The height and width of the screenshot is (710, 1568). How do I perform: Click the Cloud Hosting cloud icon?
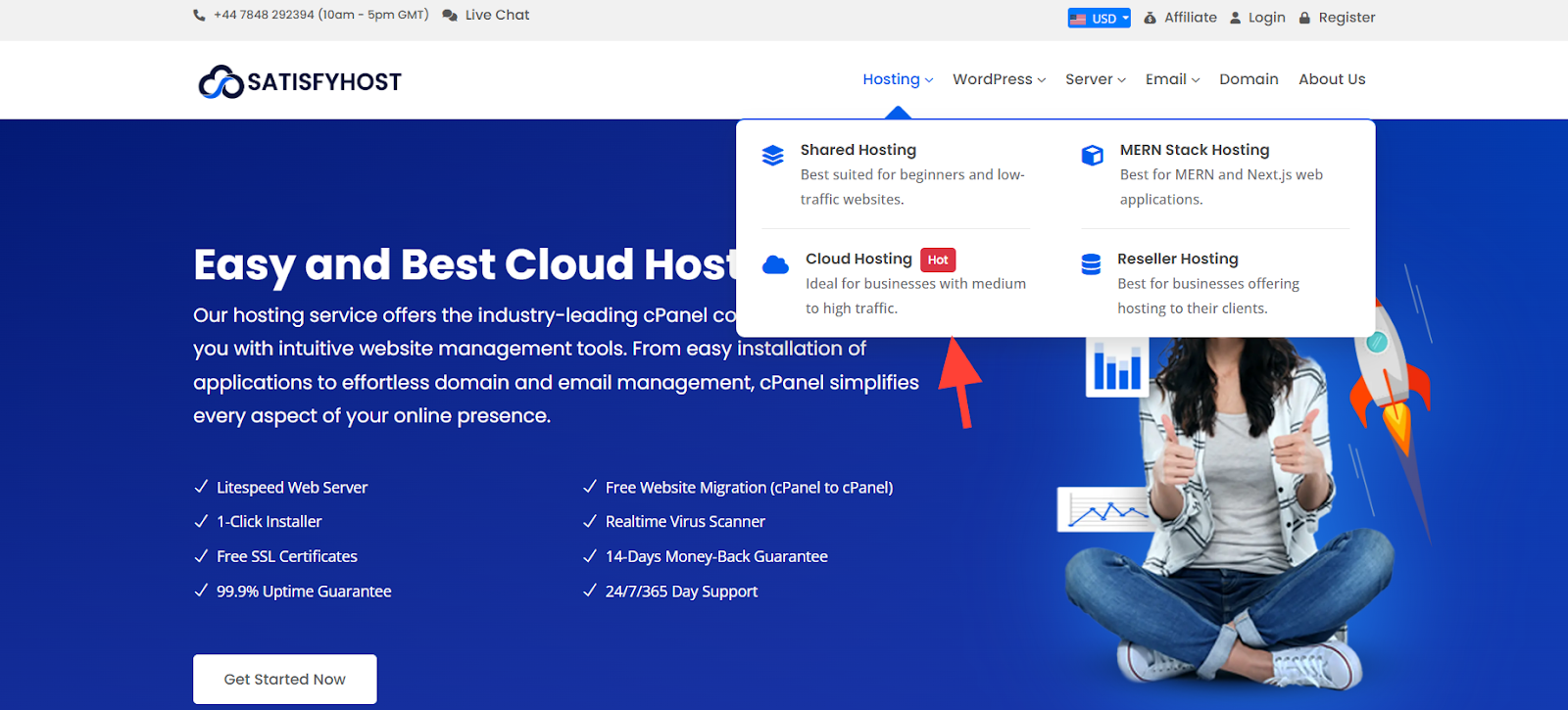775,264
